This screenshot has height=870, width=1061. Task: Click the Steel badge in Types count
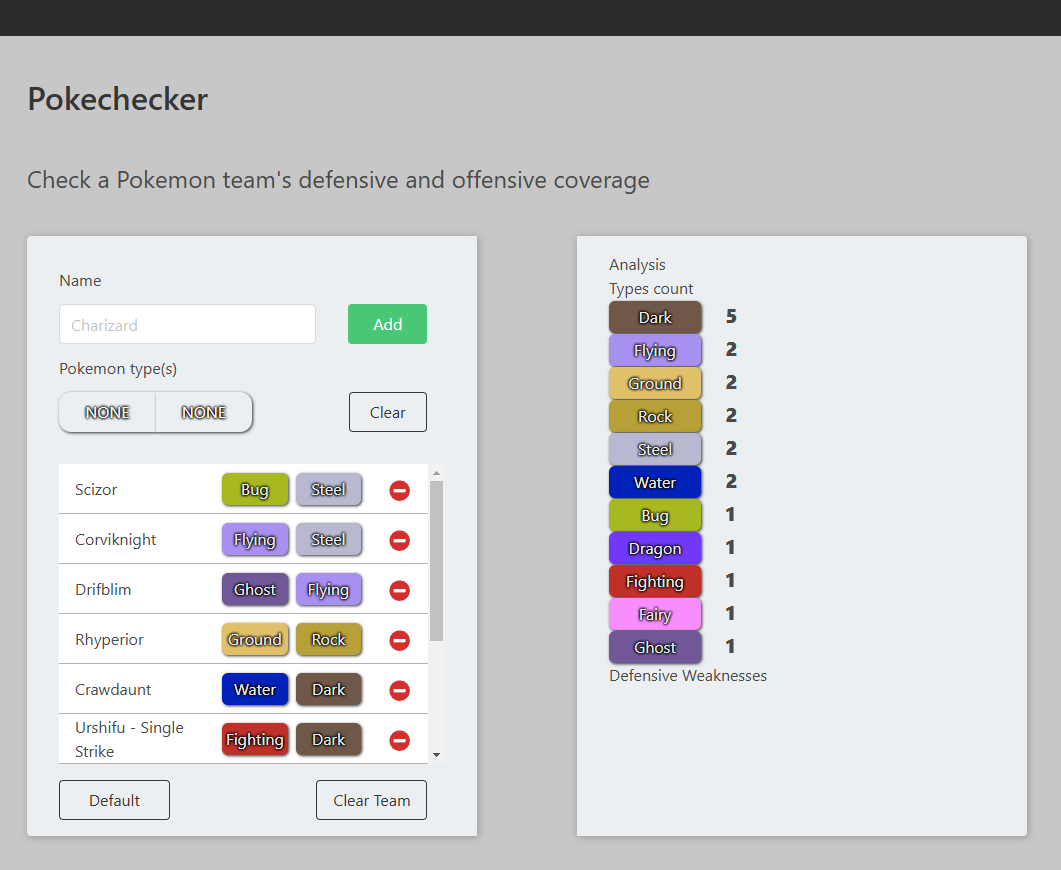tap(655, 450)
